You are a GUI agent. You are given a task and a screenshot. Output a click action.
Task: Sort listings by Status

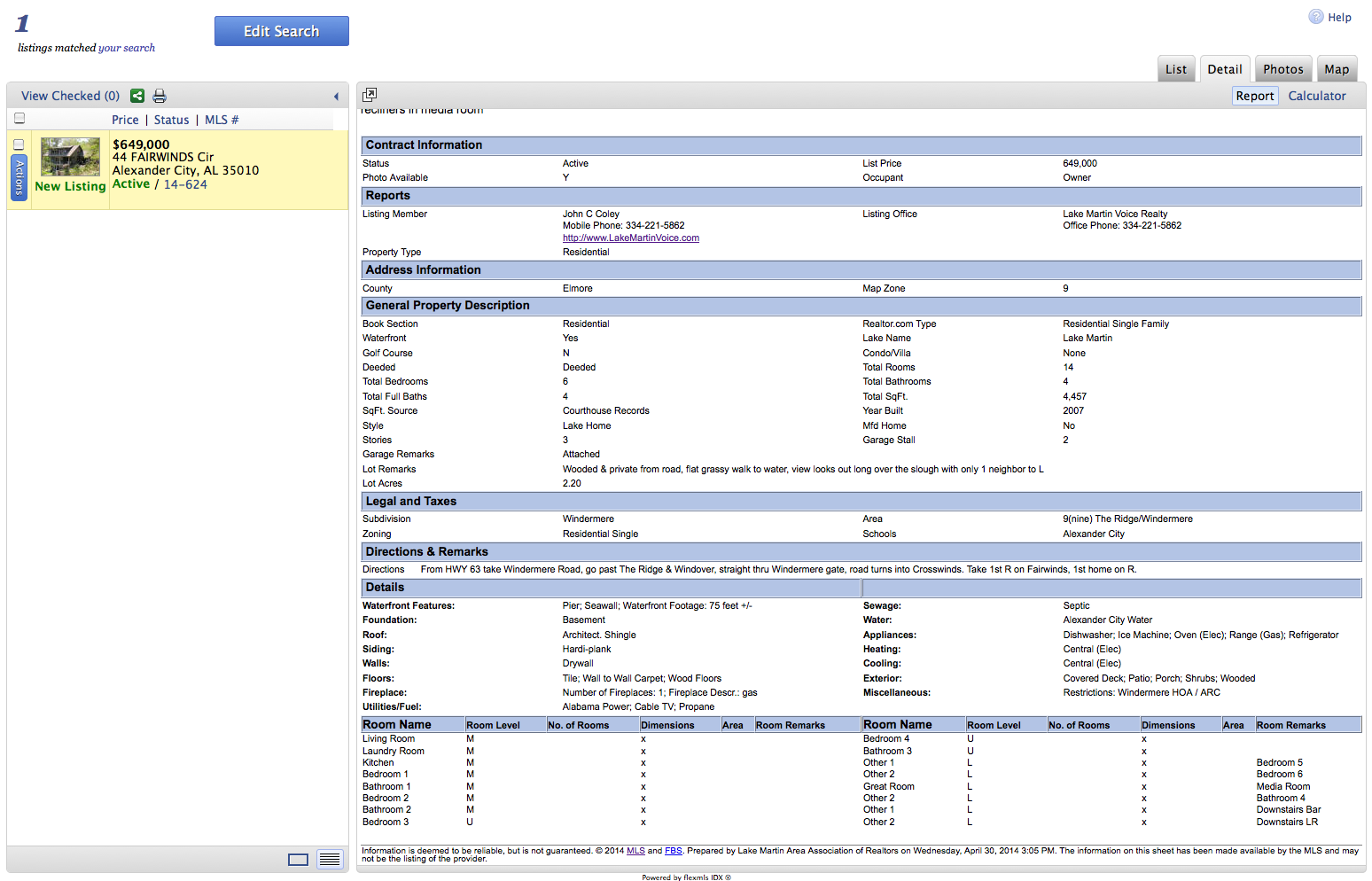coord(172,120)
